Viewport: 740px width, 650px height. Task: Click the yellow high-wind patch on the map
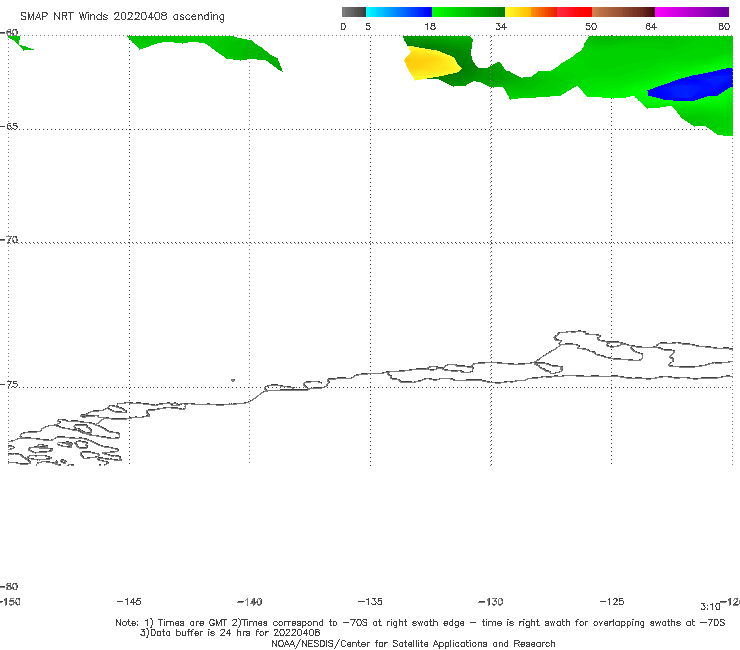[x=430, y=63]
